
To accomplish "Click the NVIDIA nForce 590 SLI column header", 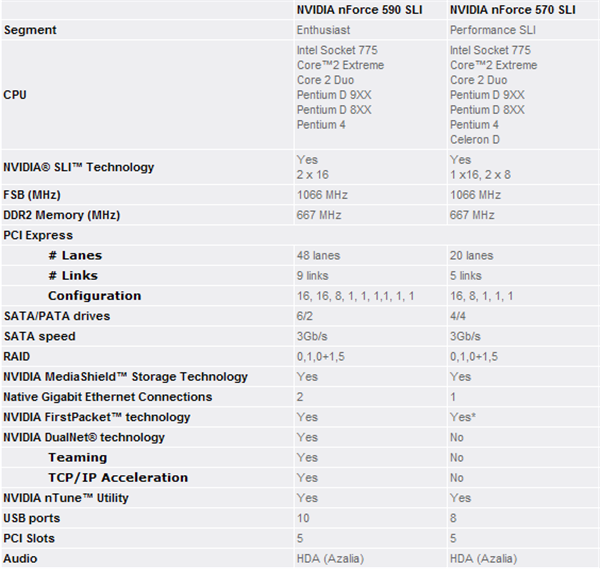I will 359,10.
